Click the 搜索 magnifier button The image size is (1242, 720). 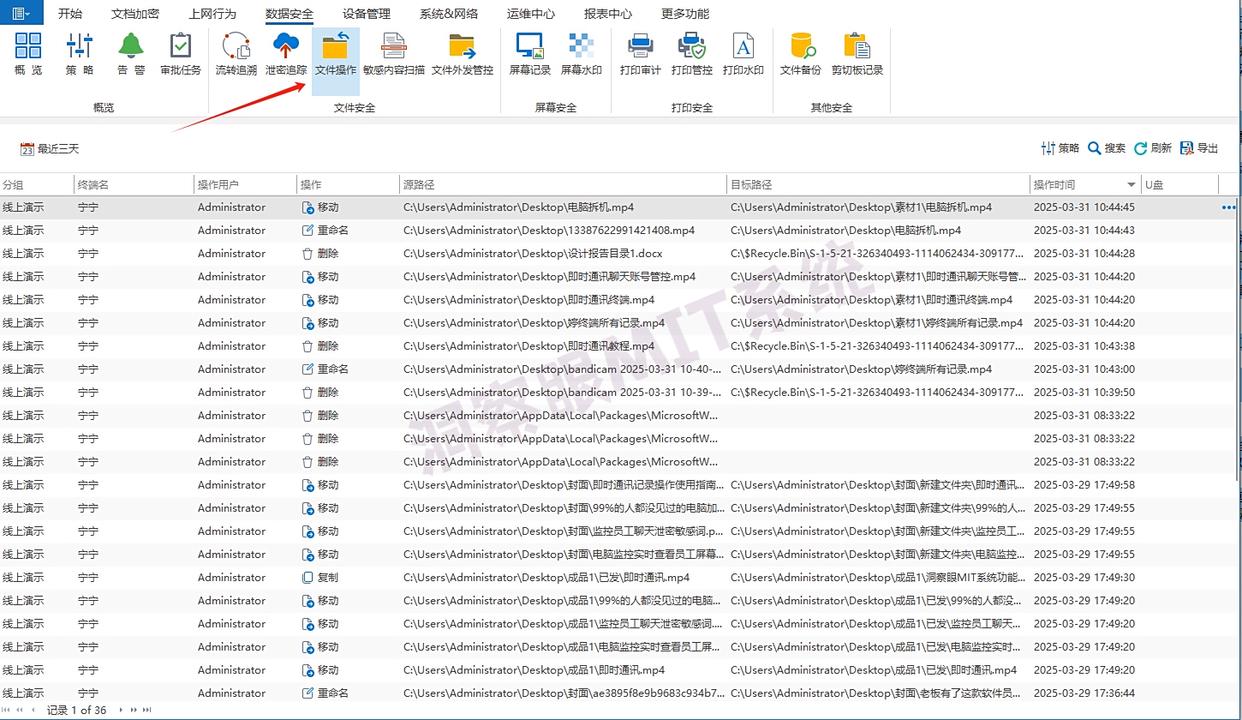(1107, 148)
